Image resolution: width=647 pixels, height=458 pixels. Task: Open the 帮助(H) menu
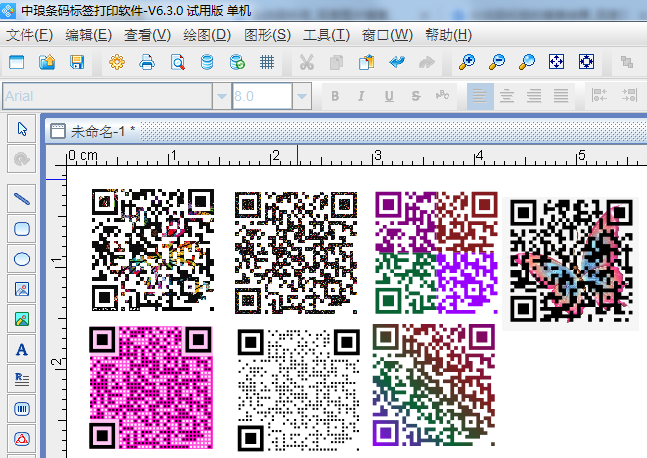(448, 35)
